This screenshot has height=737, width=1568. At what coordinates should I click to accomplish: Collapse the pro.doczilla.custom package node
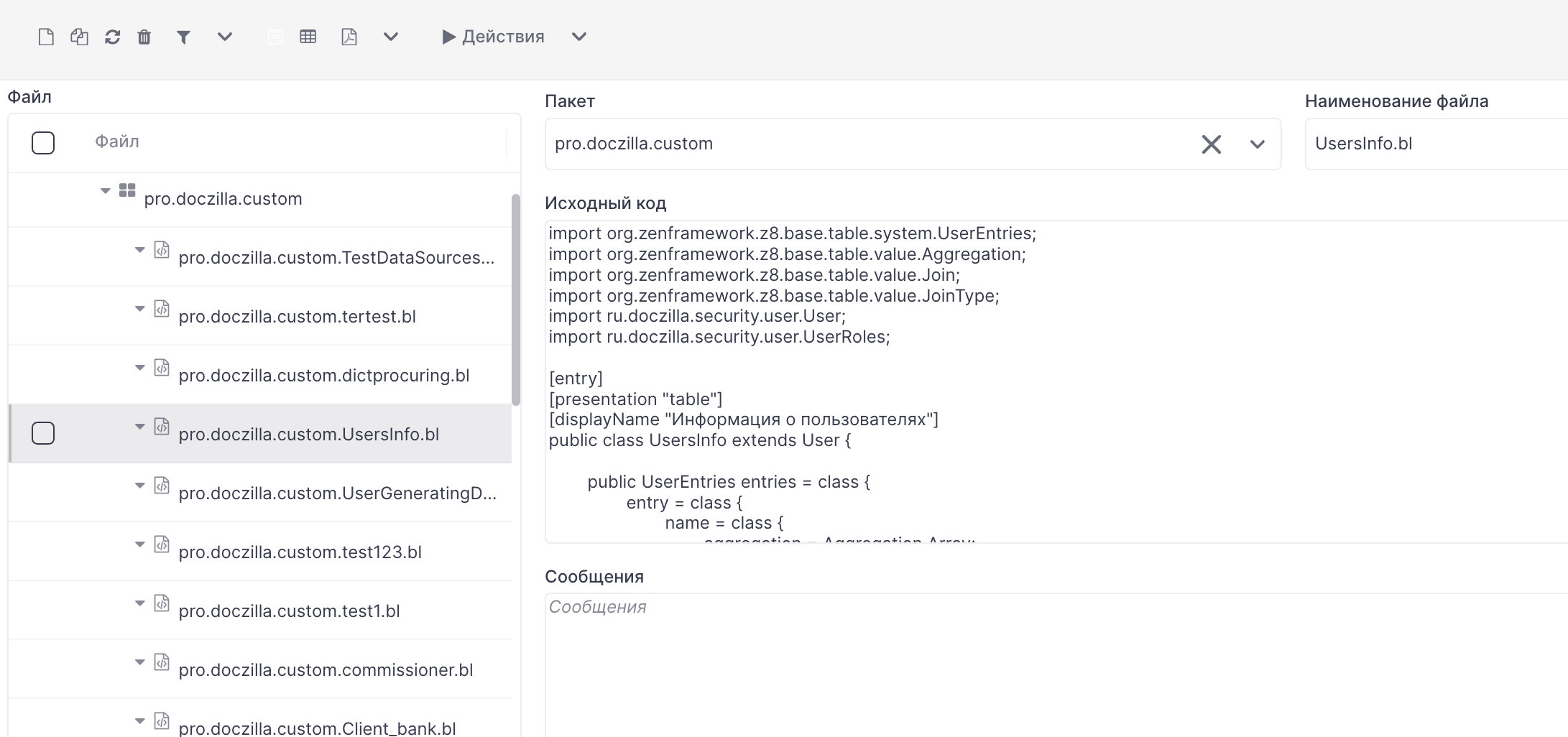point(106,190)
